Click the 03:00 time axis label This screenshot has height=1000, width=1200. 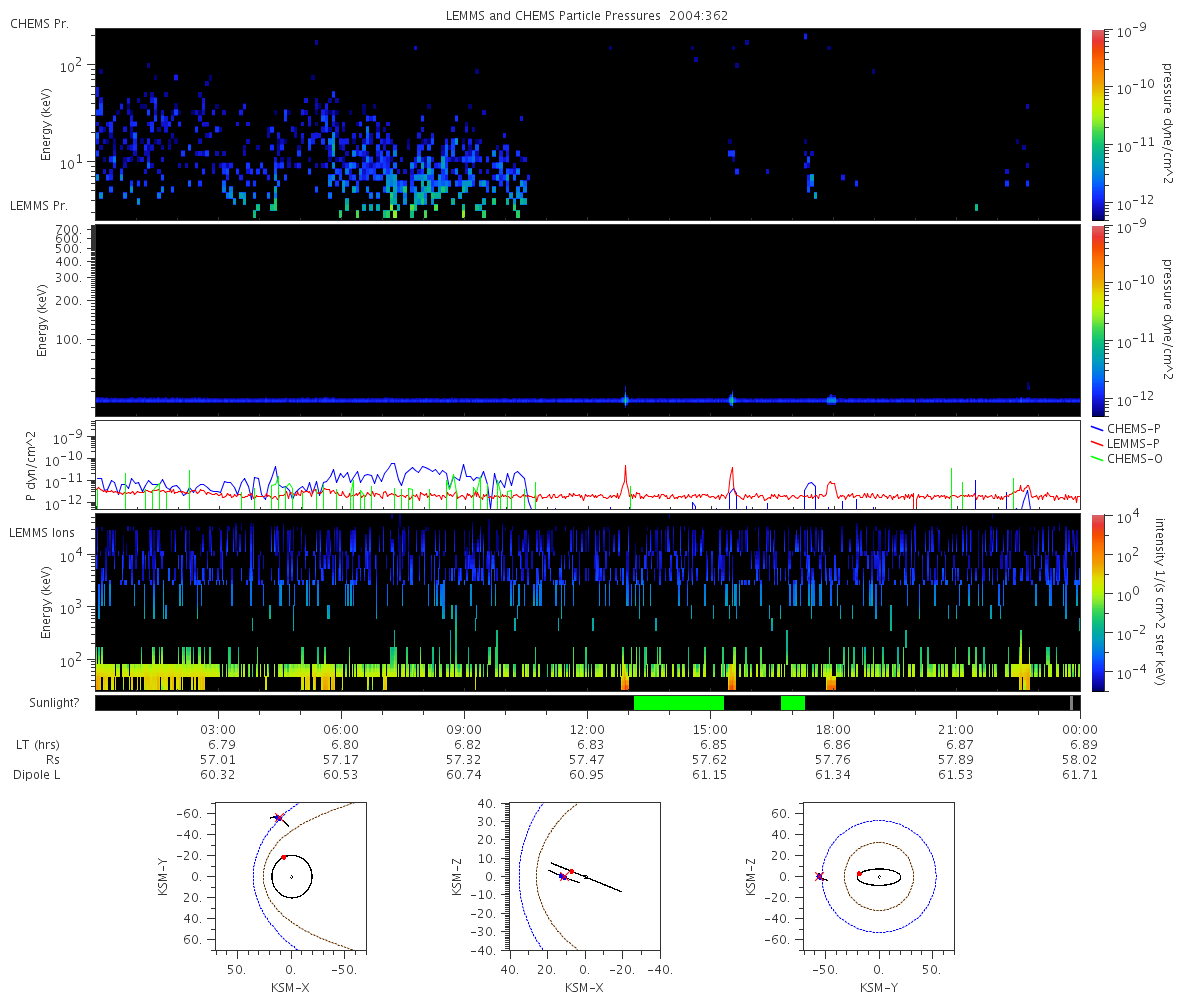pos(218,730)
